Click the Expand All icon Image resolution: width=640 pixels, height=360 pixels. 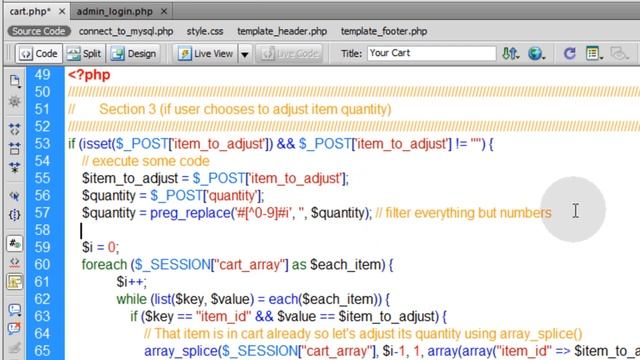click(15, 167)
